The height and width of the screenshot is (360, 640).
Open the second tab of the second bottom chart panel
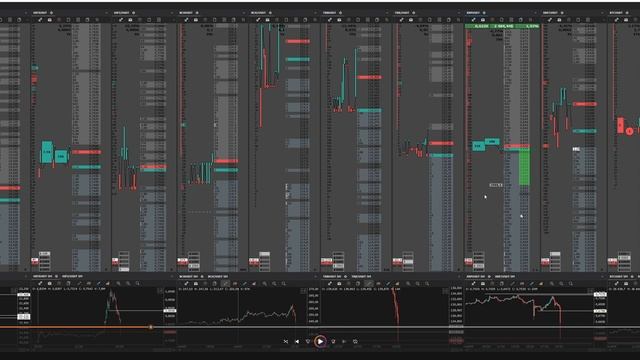[x=218, y=276]
